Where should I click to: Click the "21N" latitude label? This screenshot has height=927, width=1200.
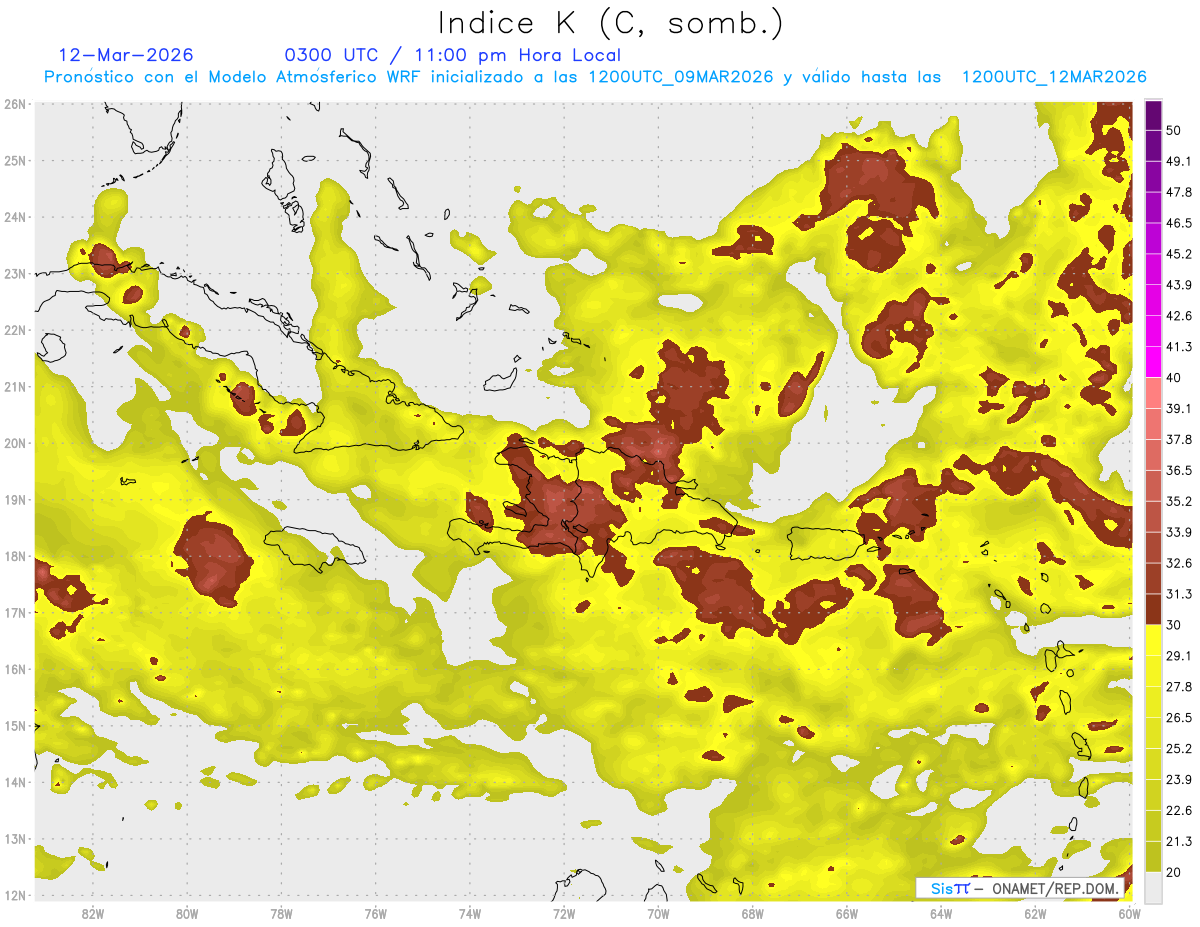[15, 387]
